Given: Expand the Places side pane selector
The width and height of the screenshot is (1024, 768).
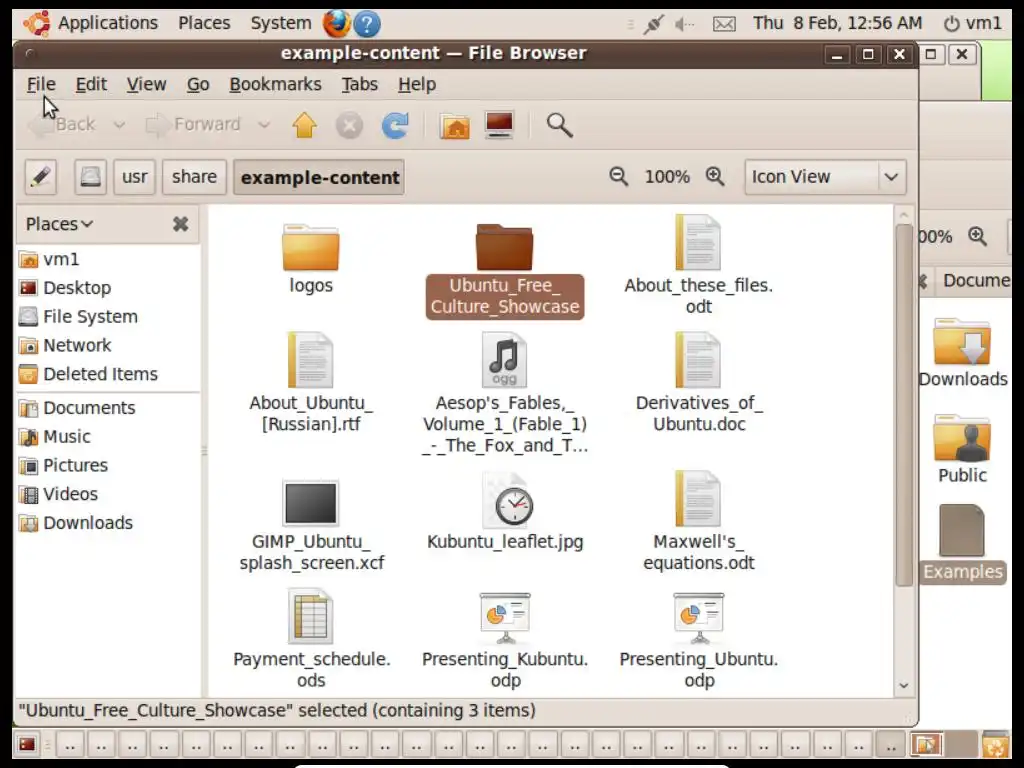Looking at the screenshot, I should [x=59, y=224].
